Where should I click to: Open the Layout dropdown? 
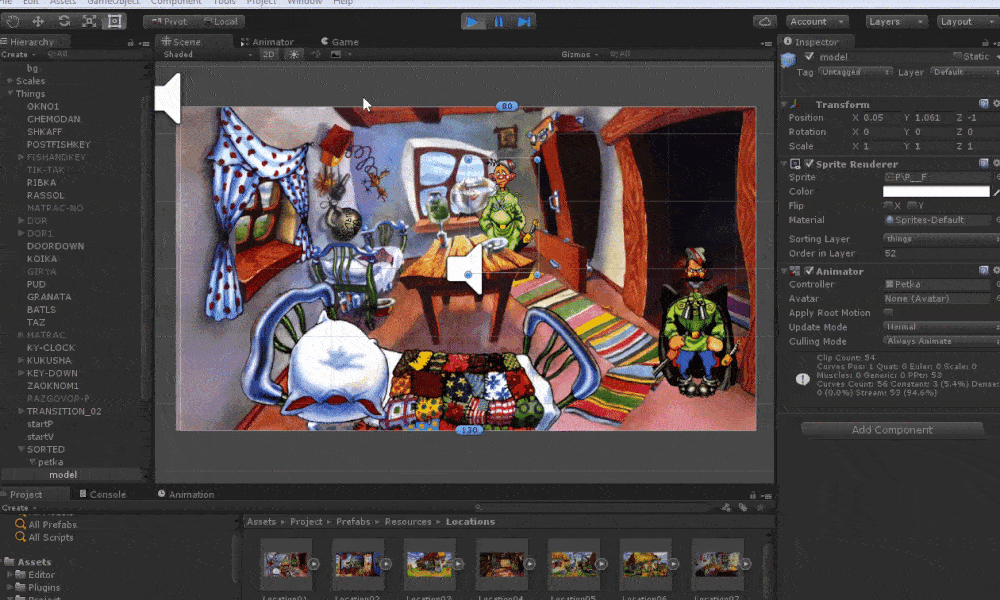pos(967,22)
